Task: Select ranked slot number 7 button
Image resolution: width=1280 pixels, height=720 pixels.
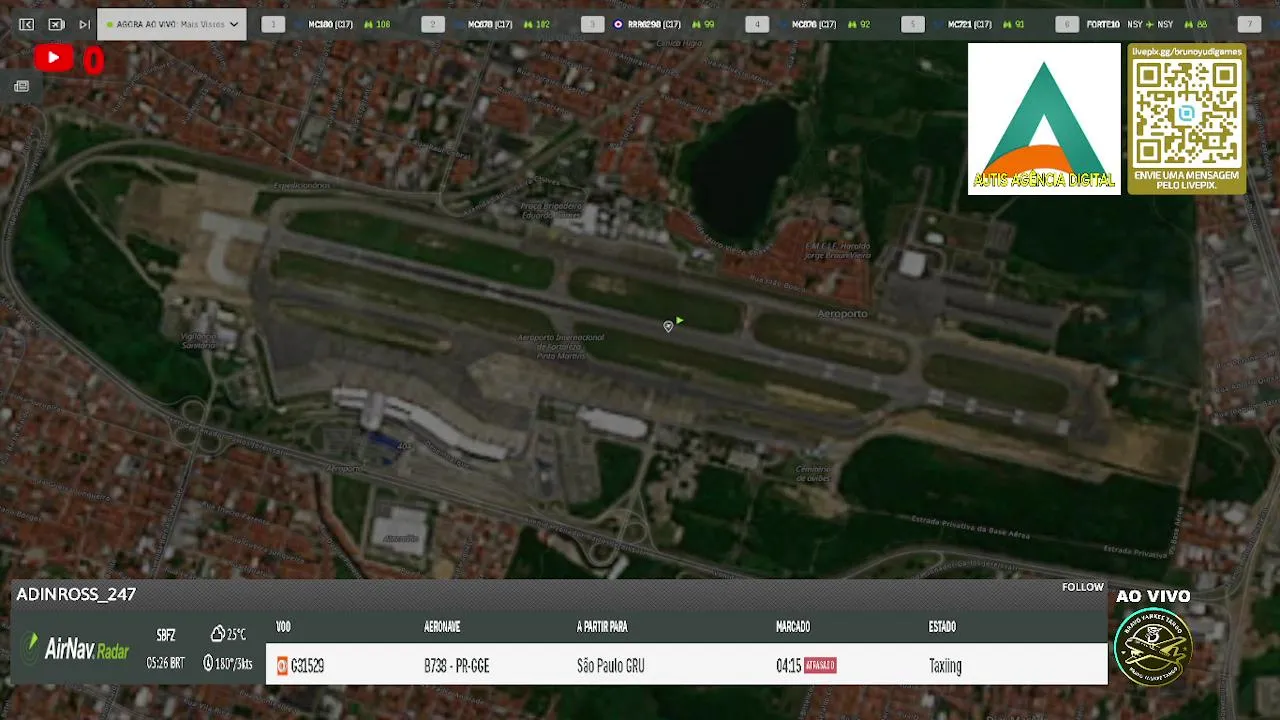Action: (1249, 24)
